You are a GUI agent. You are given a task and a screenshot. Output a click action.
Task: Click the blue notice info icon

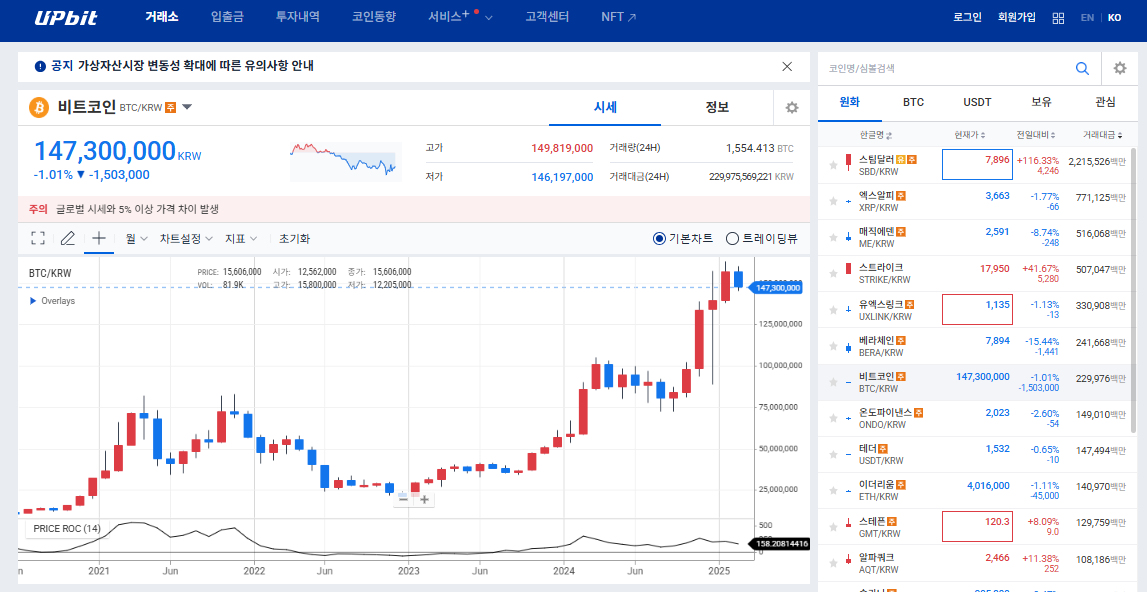pos(40,67)
